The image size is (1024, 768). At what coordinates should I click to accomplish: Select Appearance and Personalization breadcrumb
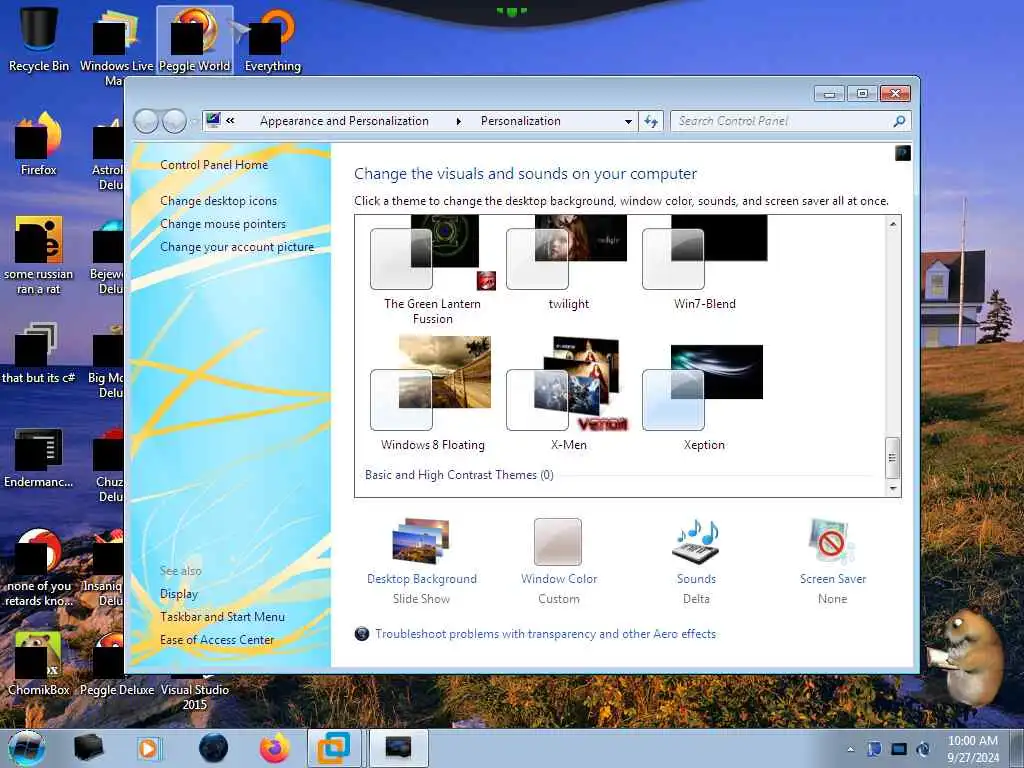344,121
